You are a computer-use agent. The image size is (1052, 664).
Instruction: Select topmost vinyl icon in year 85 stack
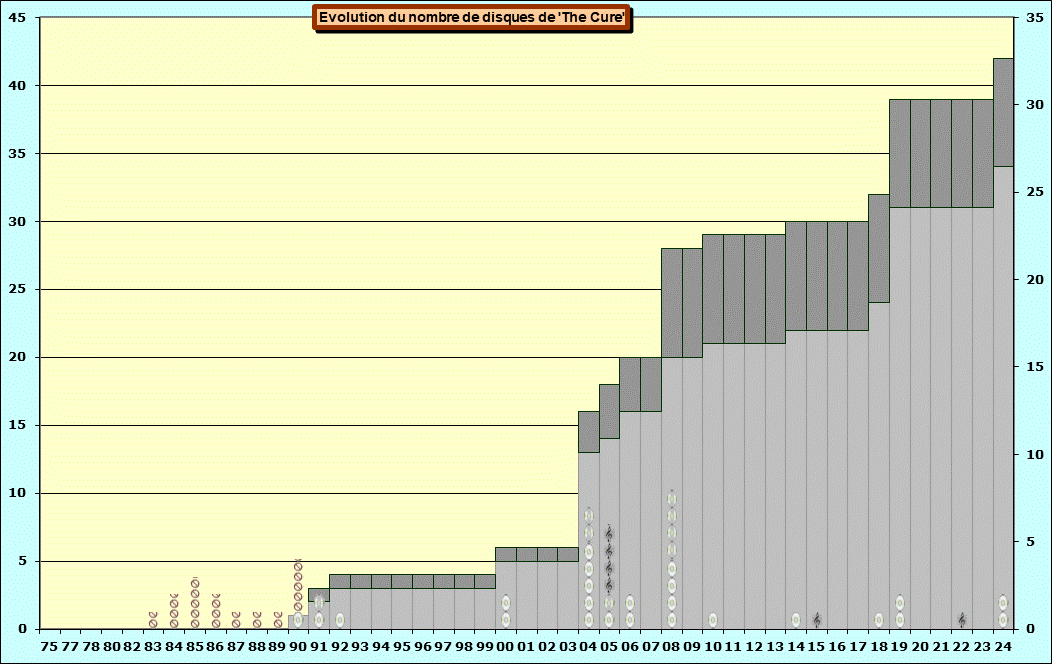(195, 584)
